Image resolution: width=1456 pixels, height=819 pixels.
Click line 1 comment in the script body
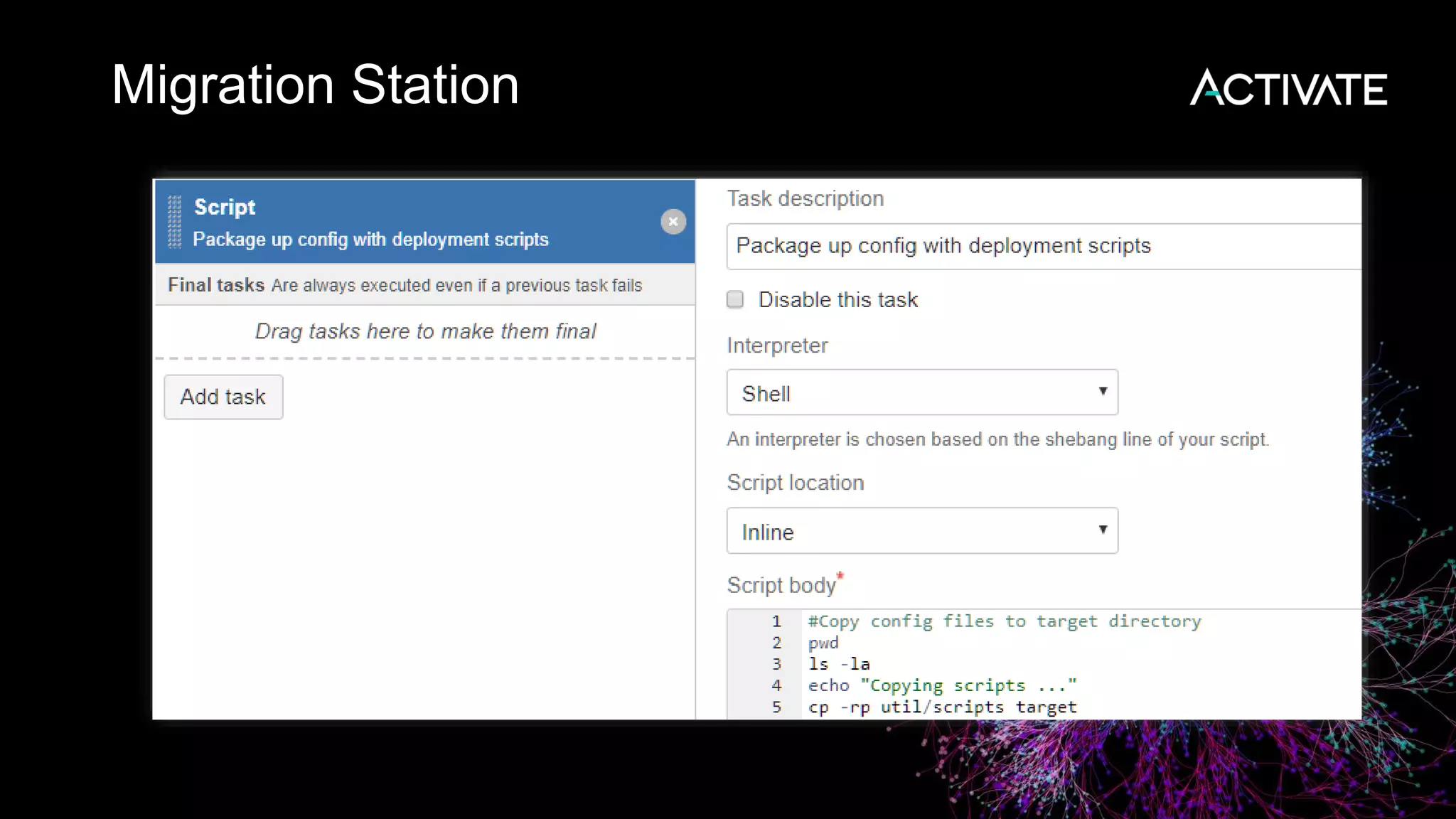point(1004,621)
